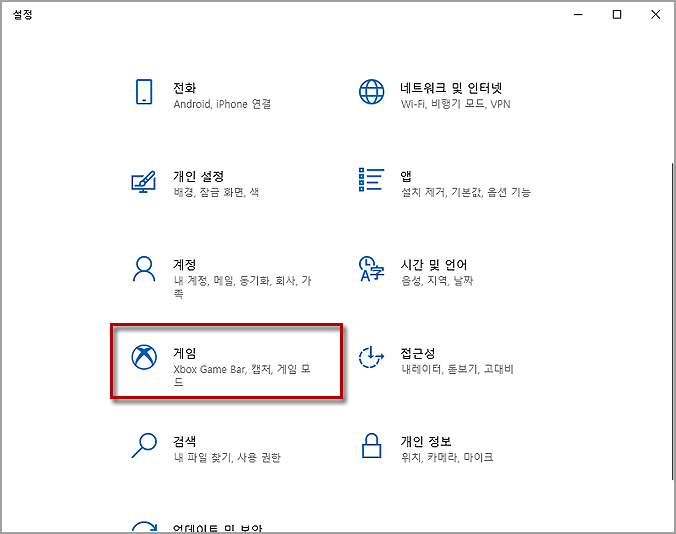Click the time and language icon
Image resolution: width=676 pixels, height=534 pixels.
371,269
